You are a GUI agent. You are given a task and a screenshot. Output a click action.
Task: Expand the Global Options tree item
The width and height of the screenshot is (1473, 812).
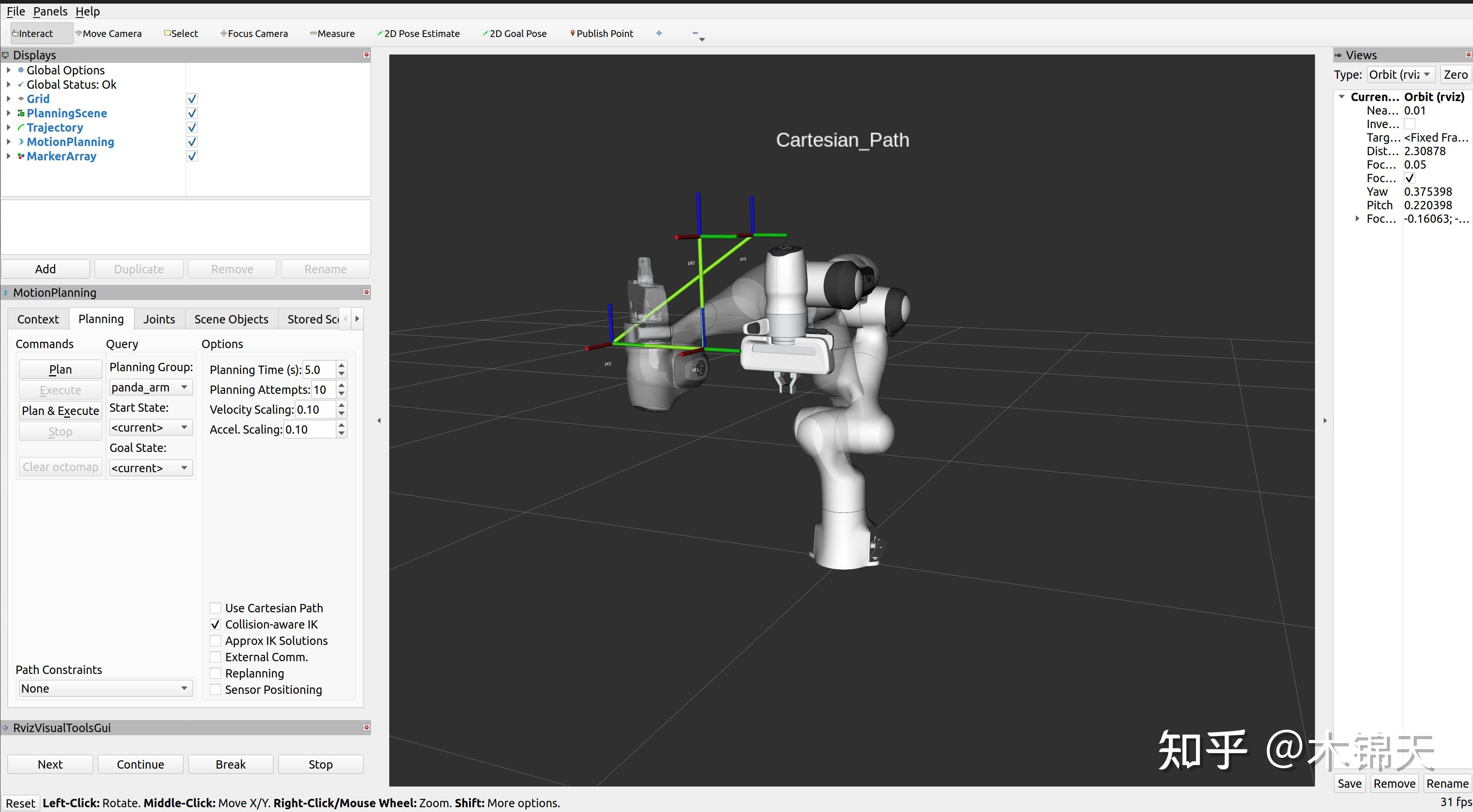(x=9, y=70)
